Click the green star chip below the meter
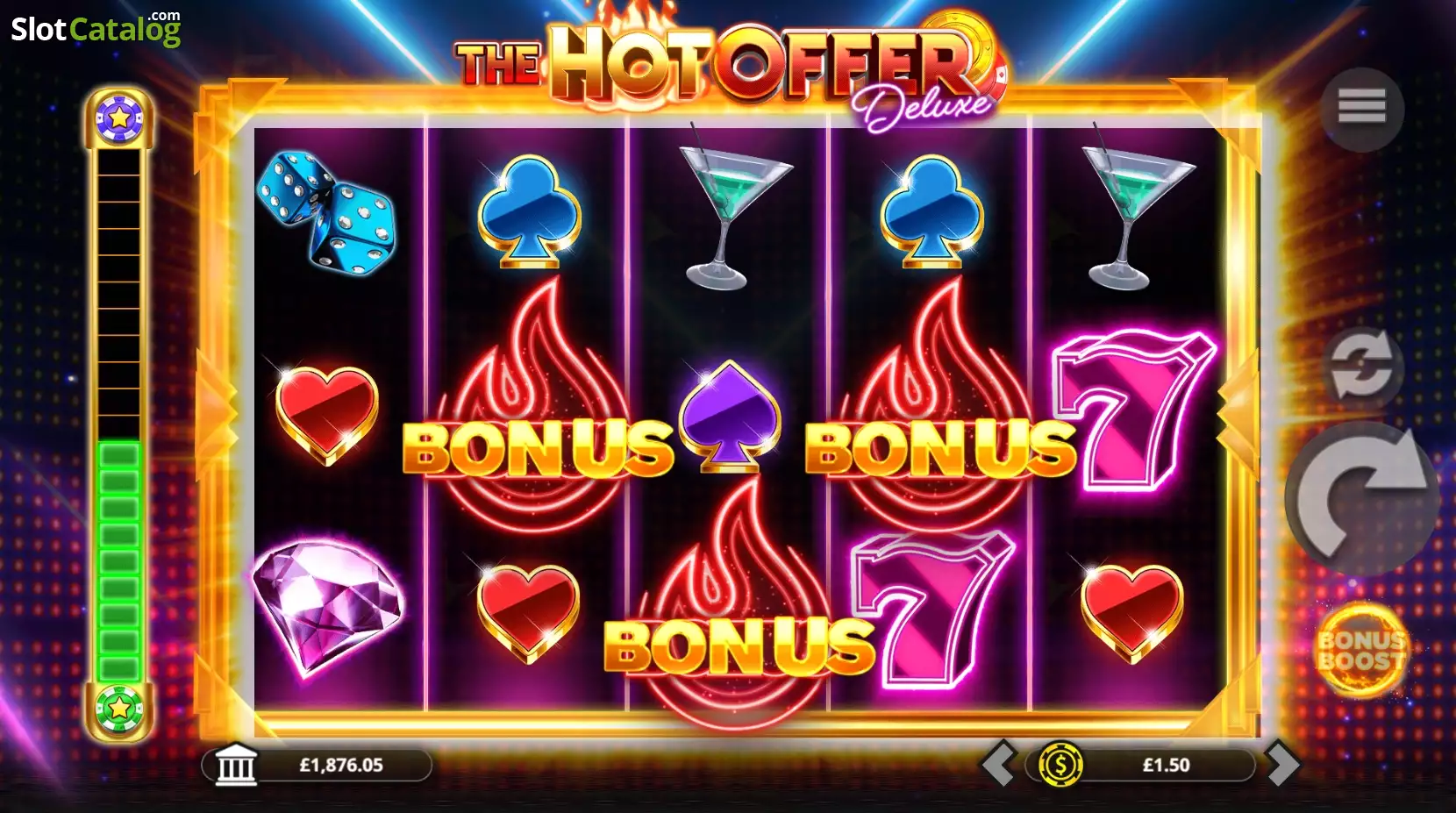 coord(119,707)
